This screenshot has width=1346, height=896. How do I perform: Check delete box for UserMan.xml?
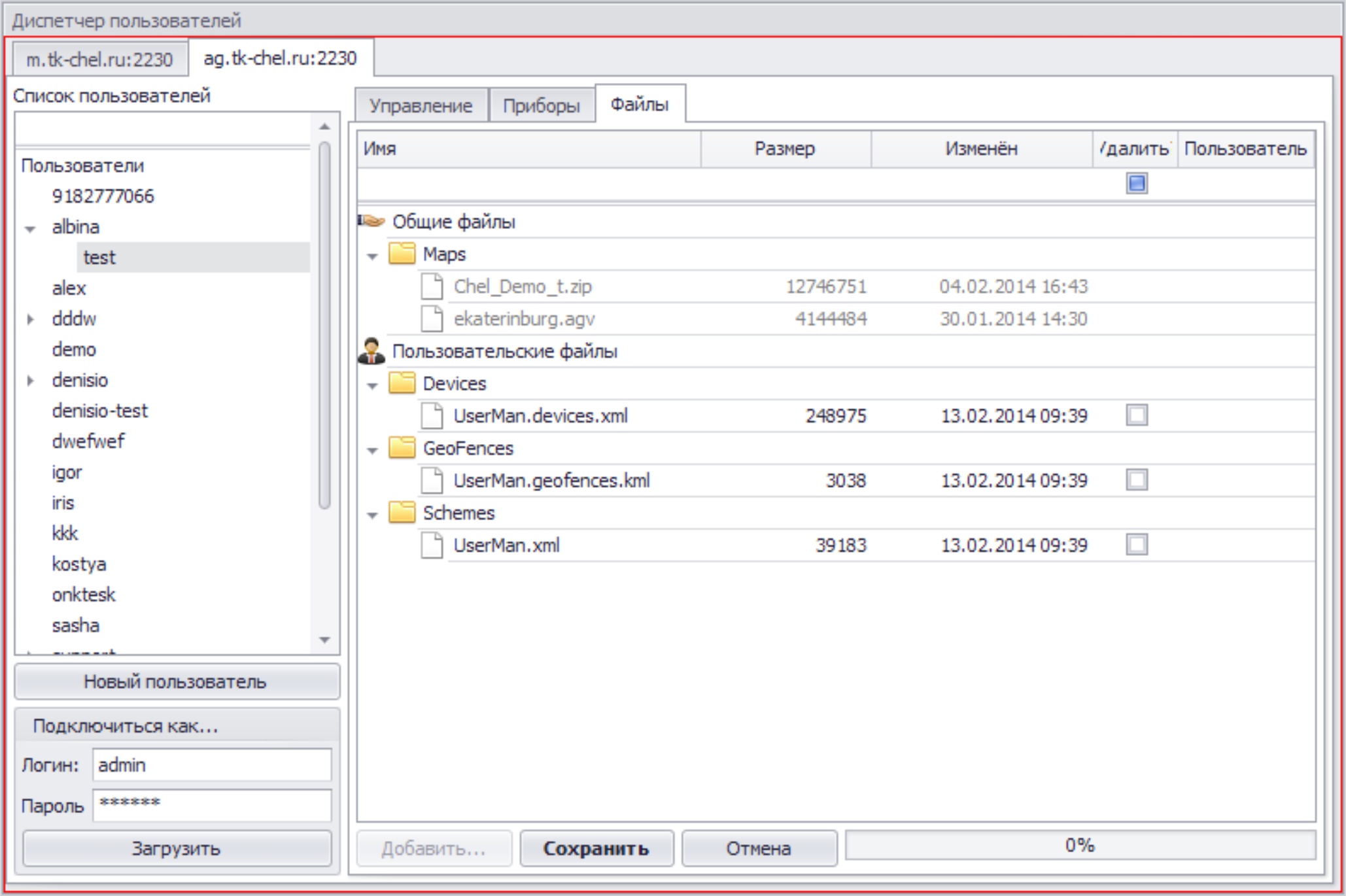pos(1137,544)
